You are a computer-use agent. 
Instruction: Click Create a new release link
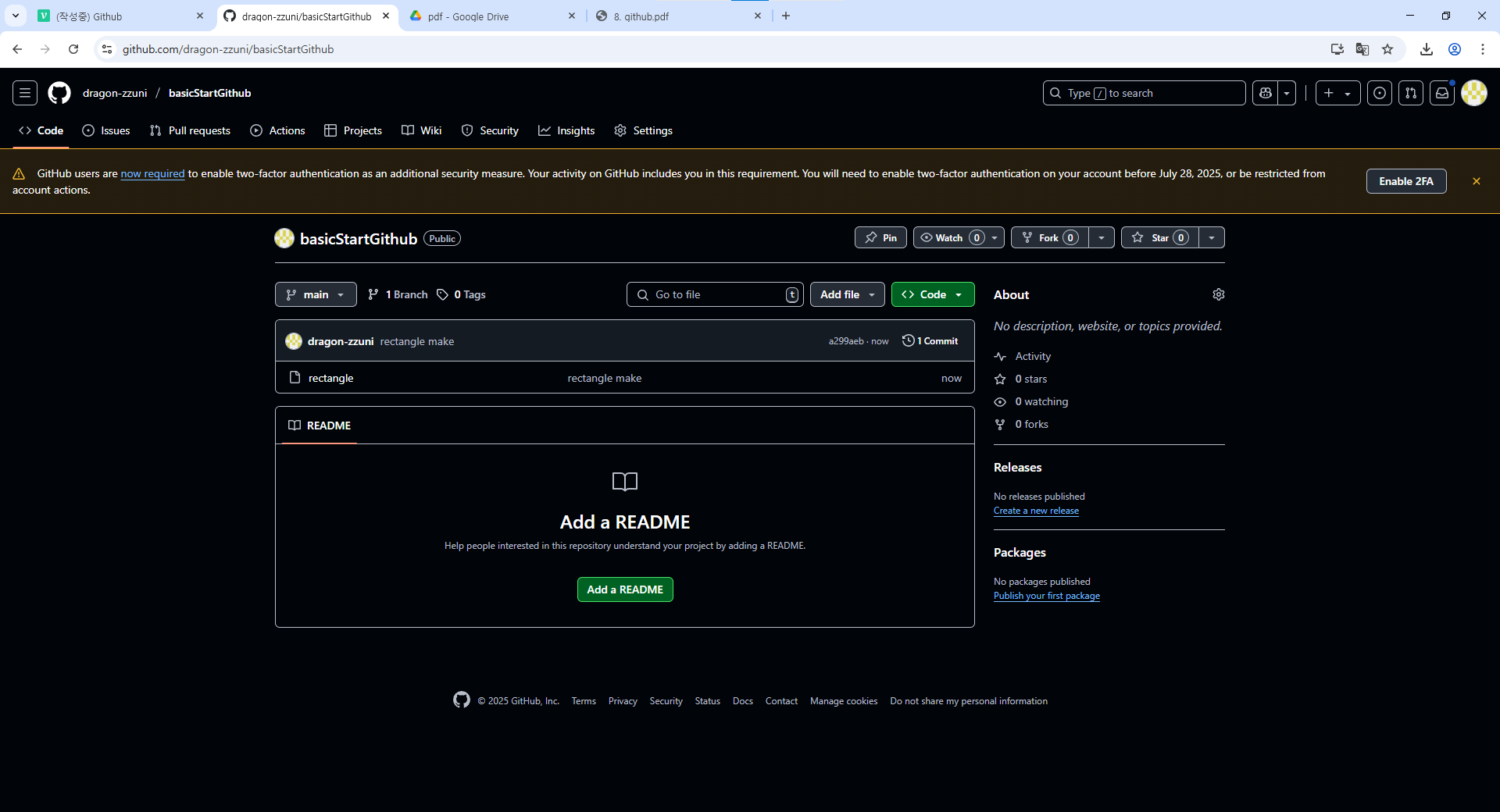[x=1036, y=511]
